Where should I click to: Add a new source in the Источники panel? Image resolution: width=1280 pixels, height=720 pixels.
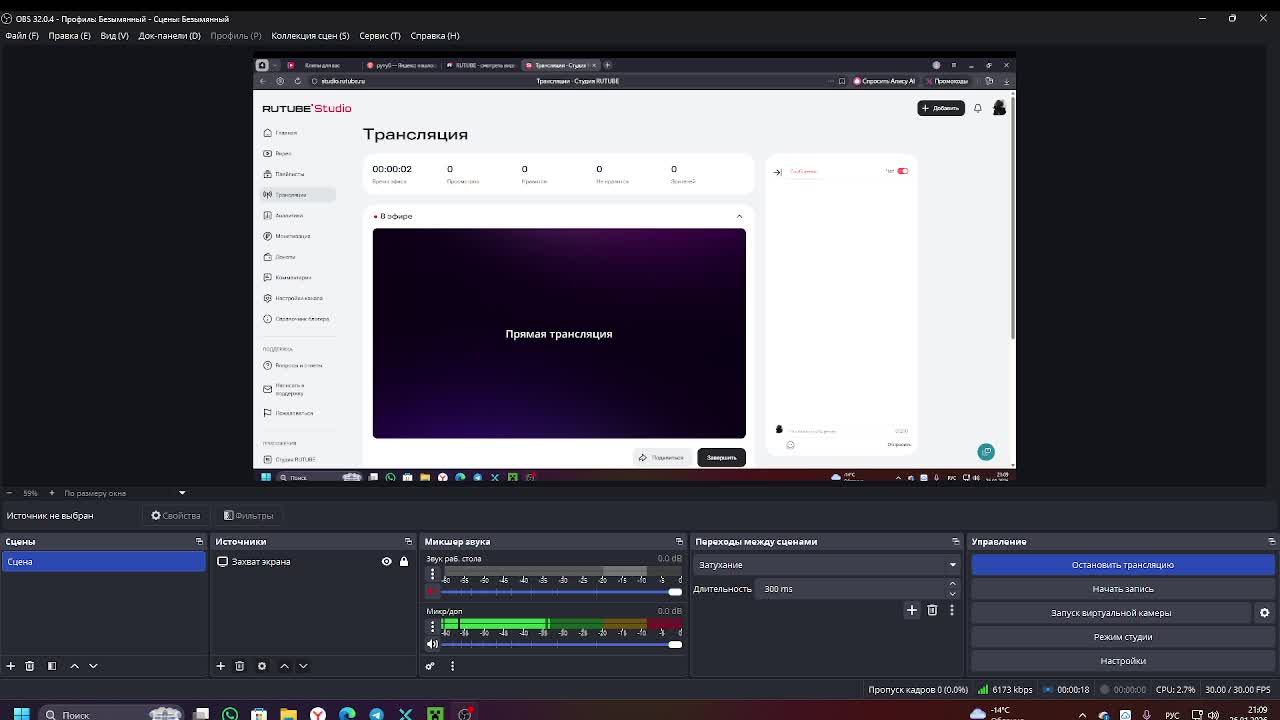[x=221, y=666]
